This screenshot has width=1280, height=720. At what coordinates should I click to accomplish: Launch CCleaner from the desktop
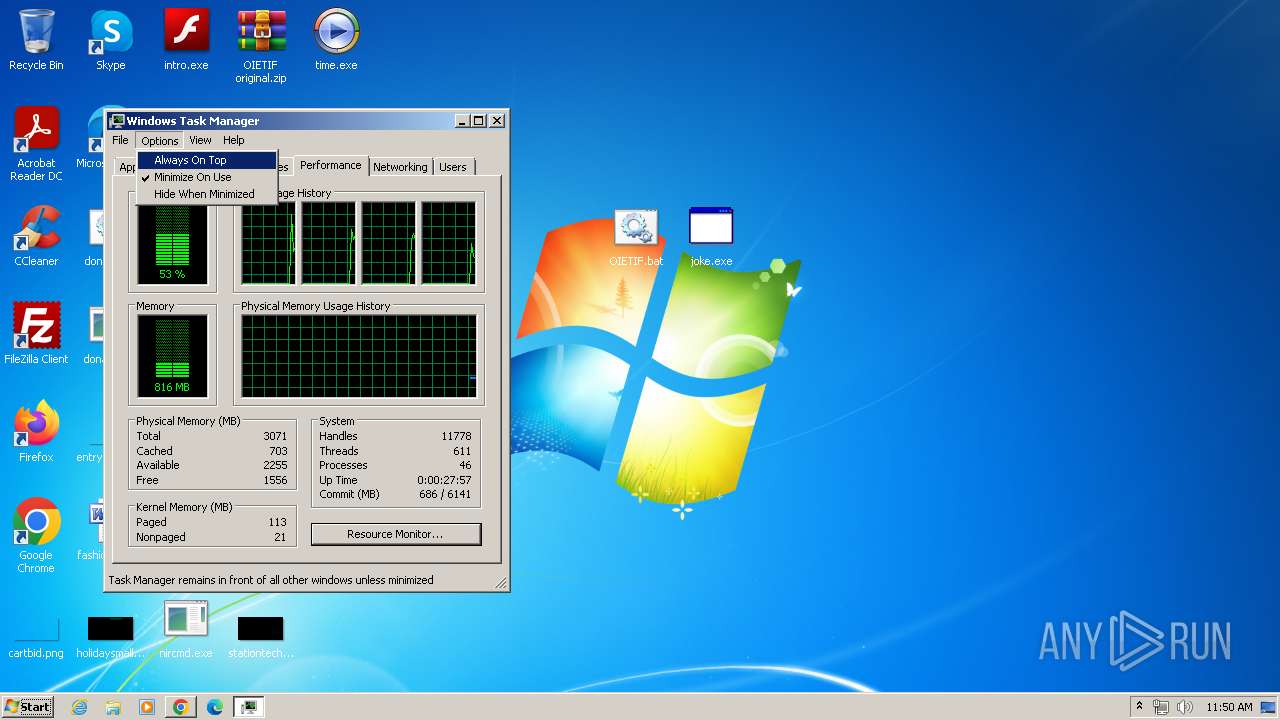pos(36,236)
